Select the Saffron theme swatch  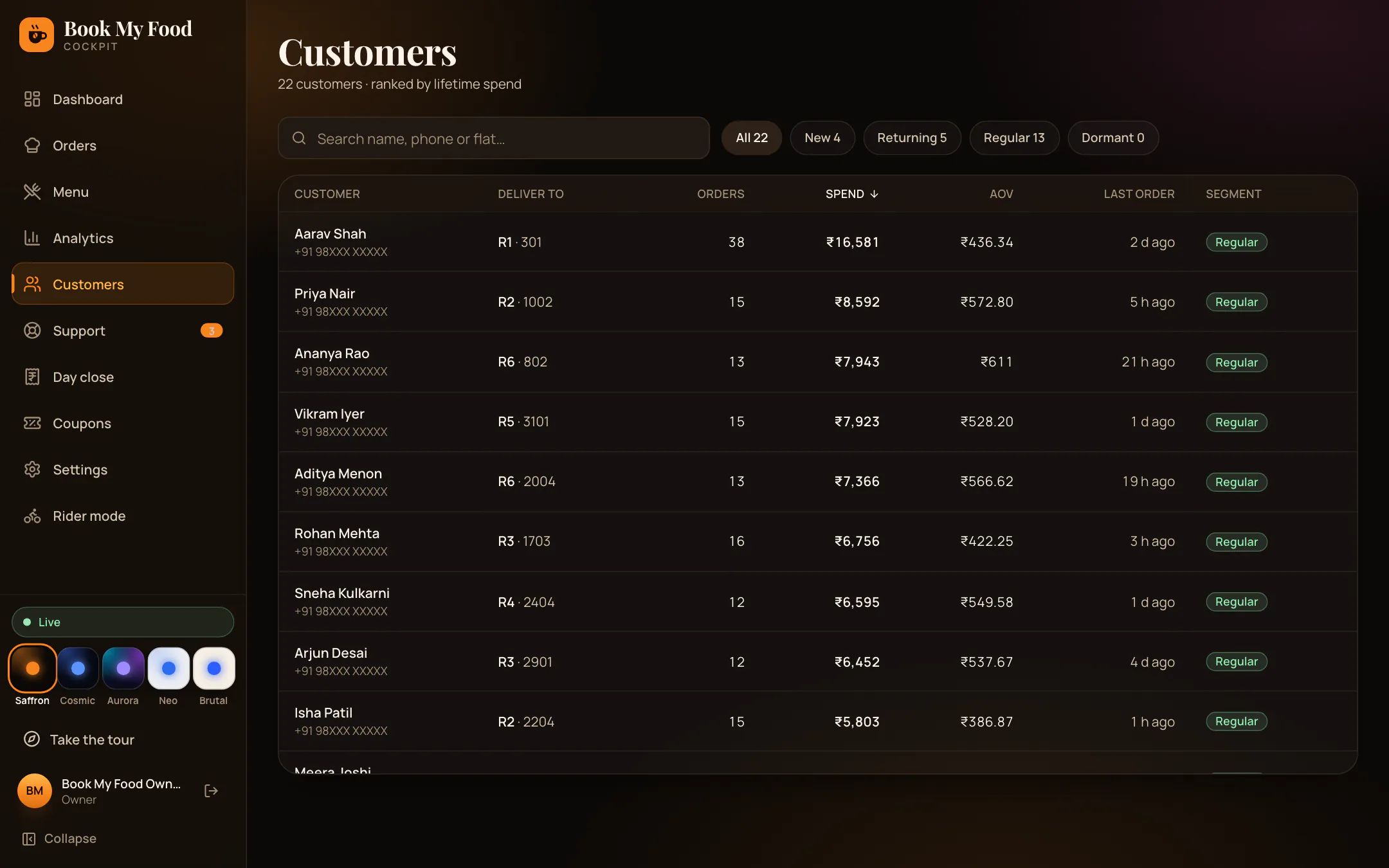[32, 668]
